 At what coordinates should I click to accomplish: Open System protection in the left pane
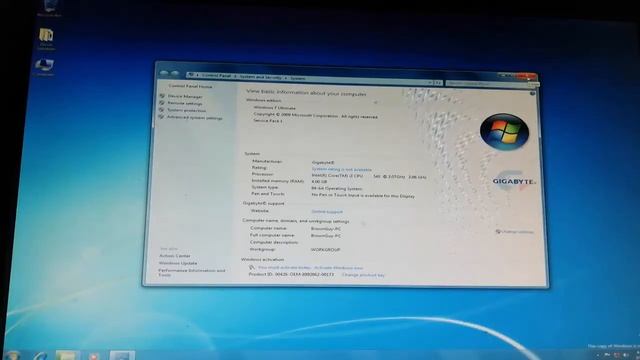click(x=186, y=111)
